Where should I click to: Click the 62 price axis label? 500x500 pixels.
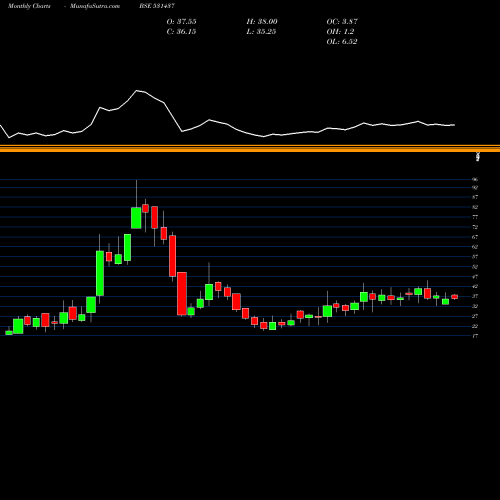point(475,247)
